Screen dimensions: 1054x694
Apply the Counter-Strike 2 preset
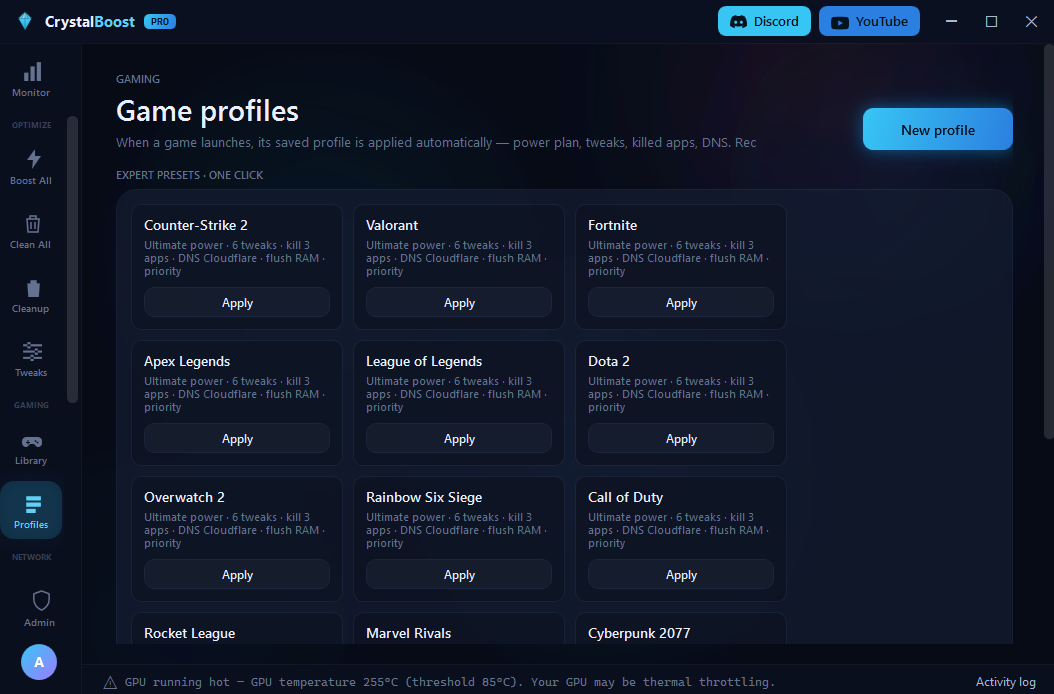point(237,303)
